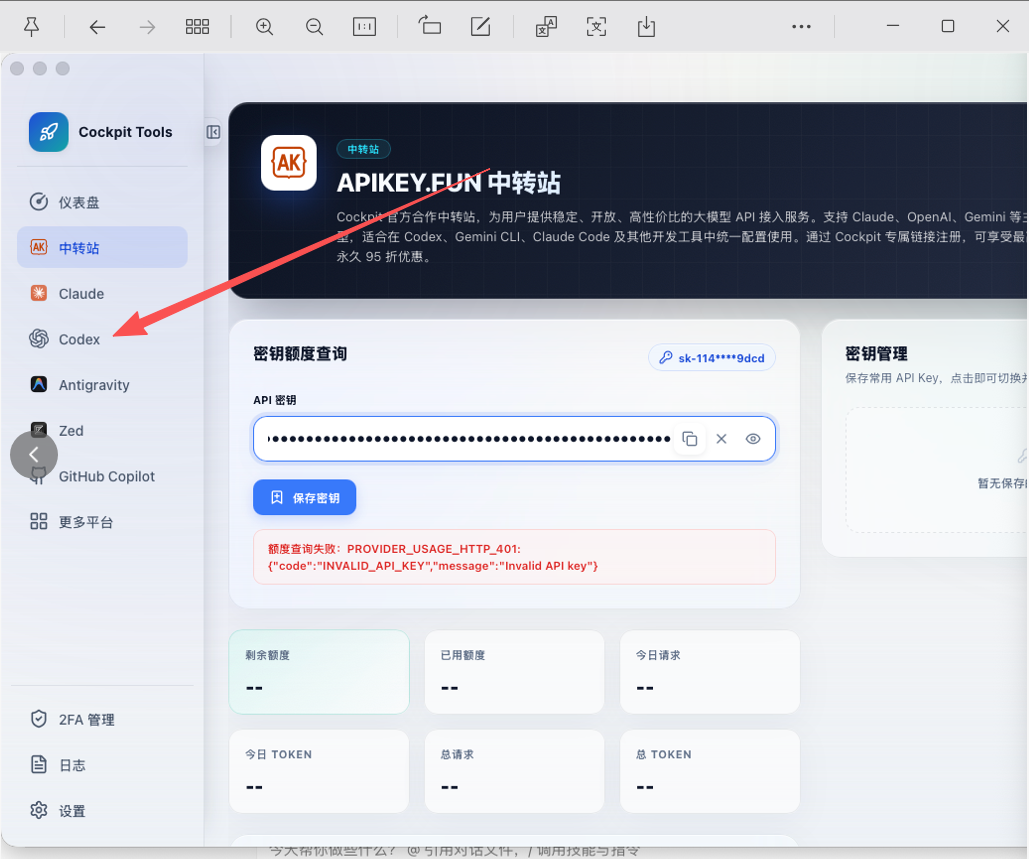This screenshot has height=859, width=1029.
Task: Click the 今日请求 card
Action: (710, 672)
